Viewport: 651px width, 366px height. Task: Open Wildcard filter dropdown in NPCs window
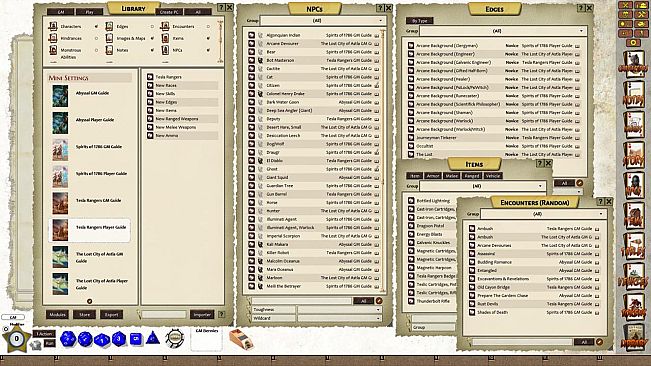point(340,318)
